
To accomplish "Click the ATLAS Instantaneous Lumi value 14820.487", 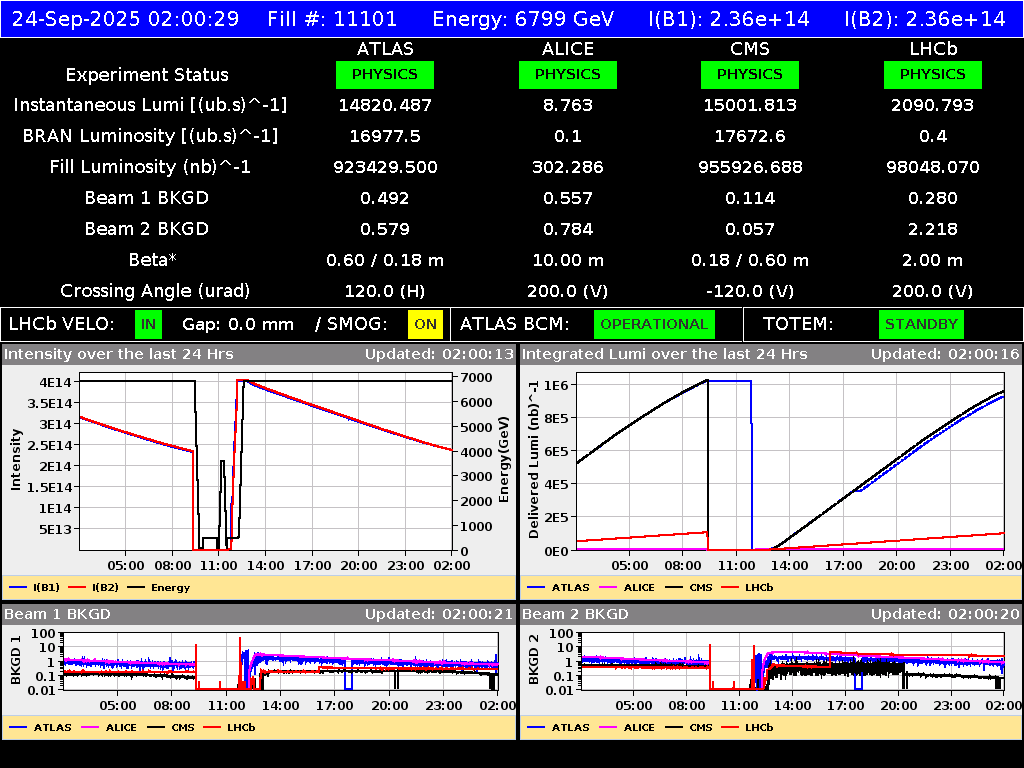I will click(386, 105).
